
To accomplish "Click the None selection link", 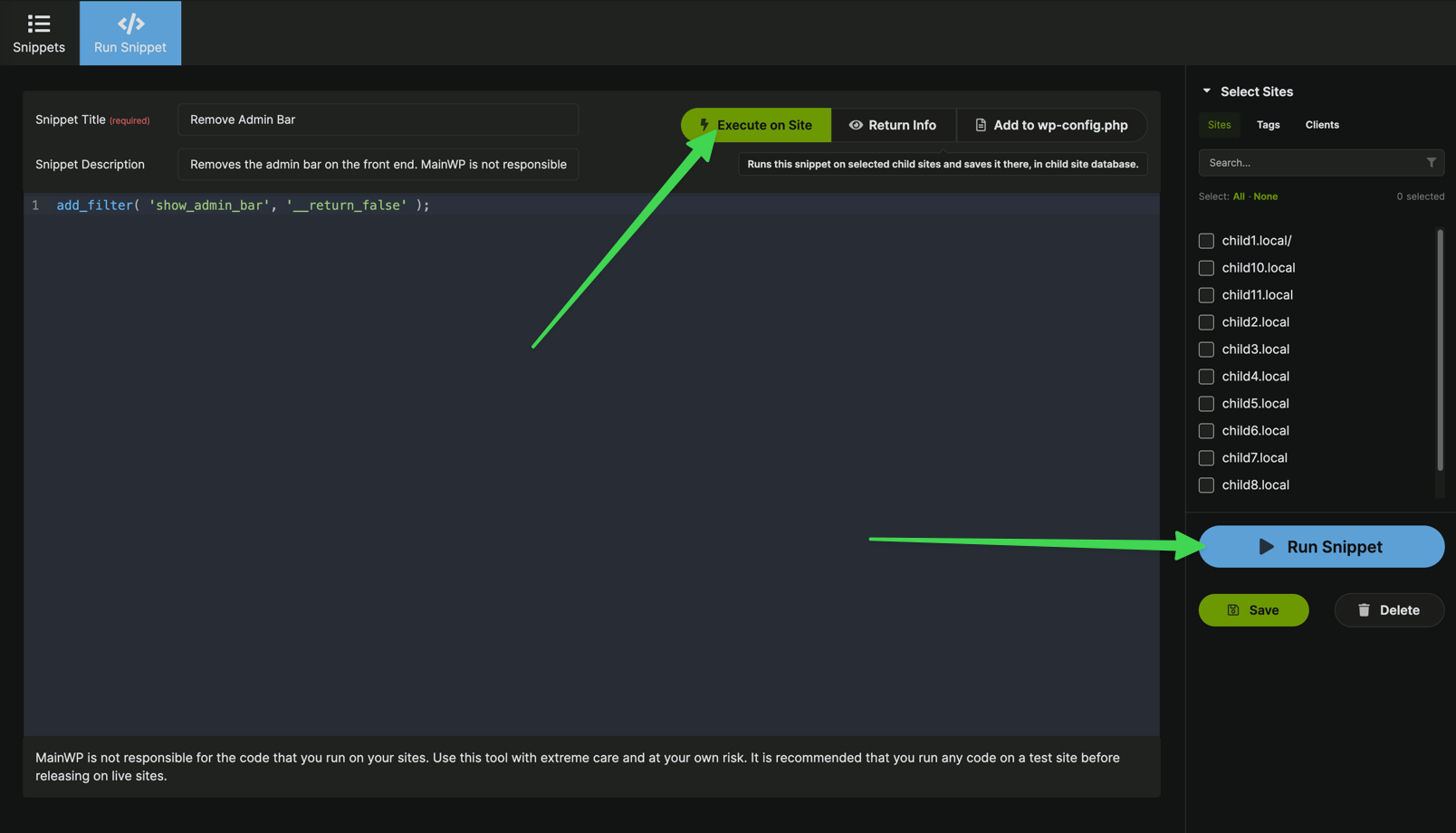I will pos(1265,196).
